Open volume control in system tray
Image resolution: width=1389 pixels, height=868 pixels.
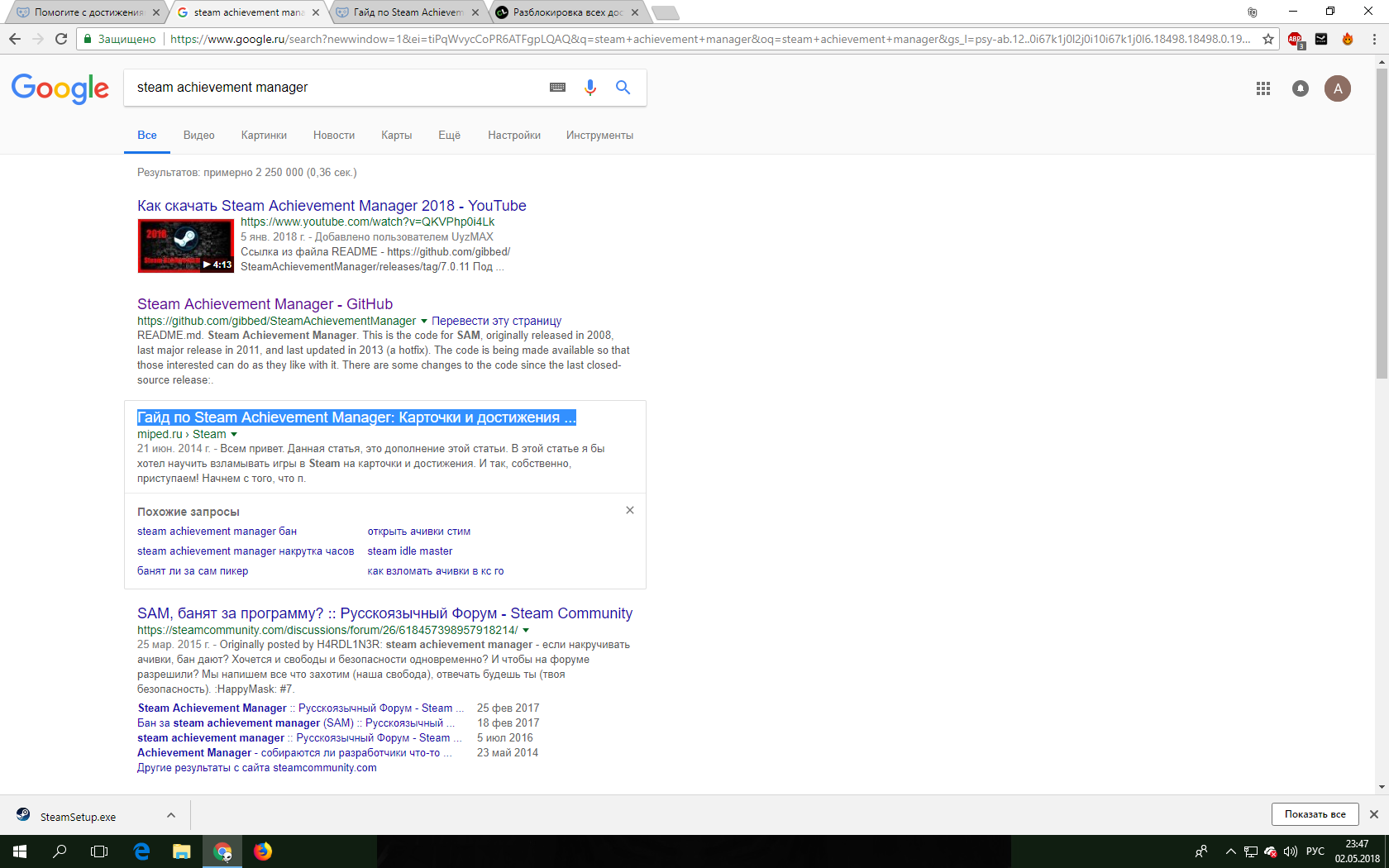click(1291, 851)
